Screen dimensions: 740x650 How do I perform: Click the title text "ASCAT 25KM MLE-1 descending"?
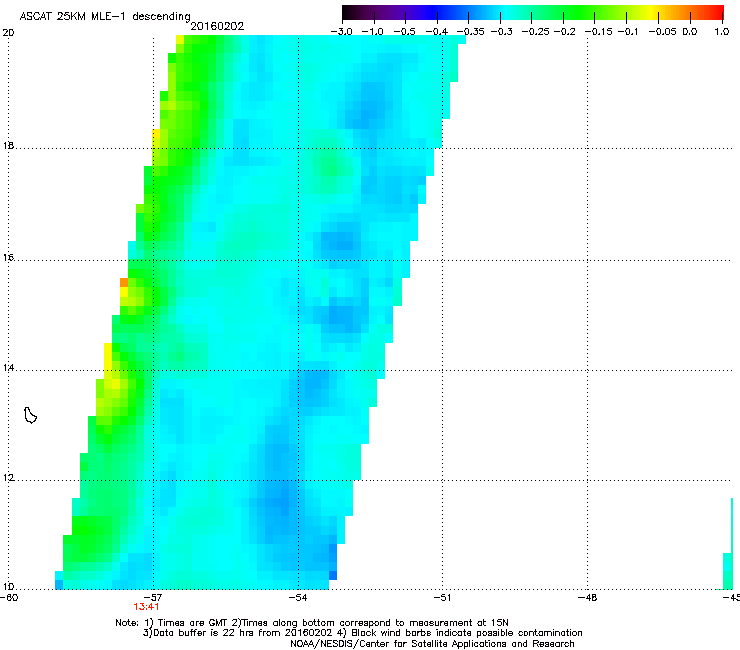click(105, 17)
